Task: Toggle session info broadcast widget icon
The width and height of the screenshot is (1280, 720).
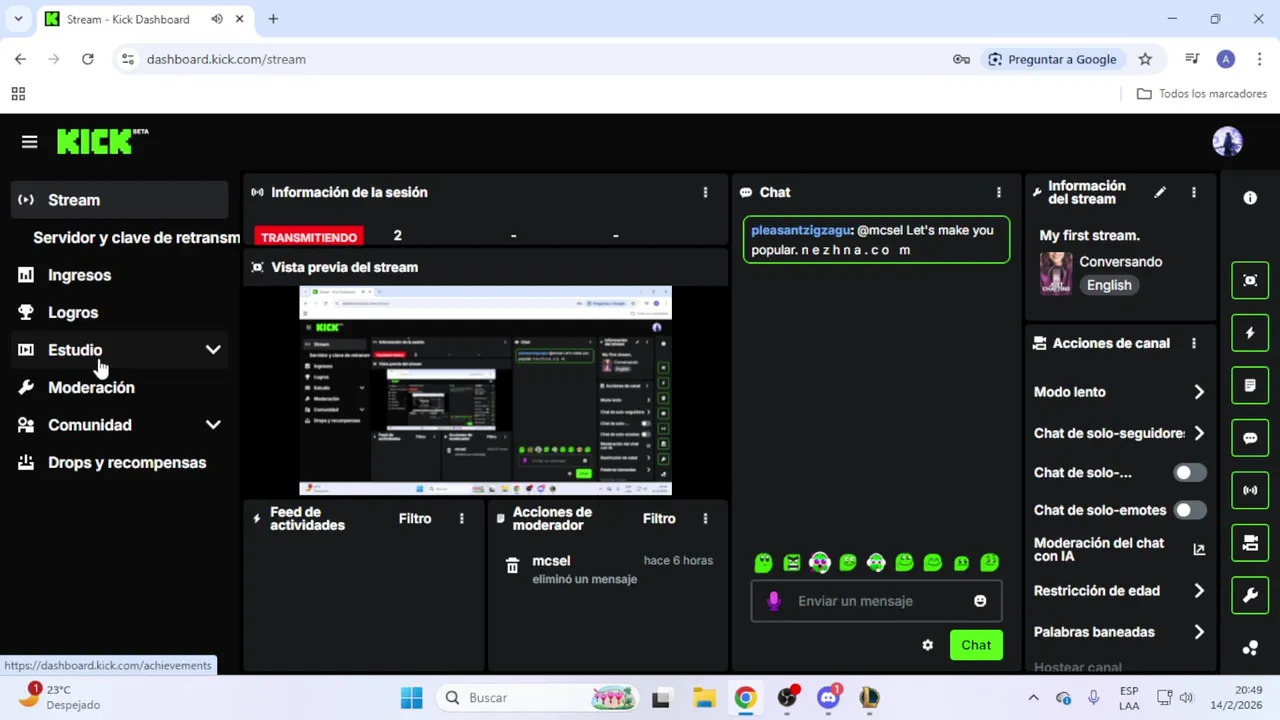Action: [x=1250, y=490]
